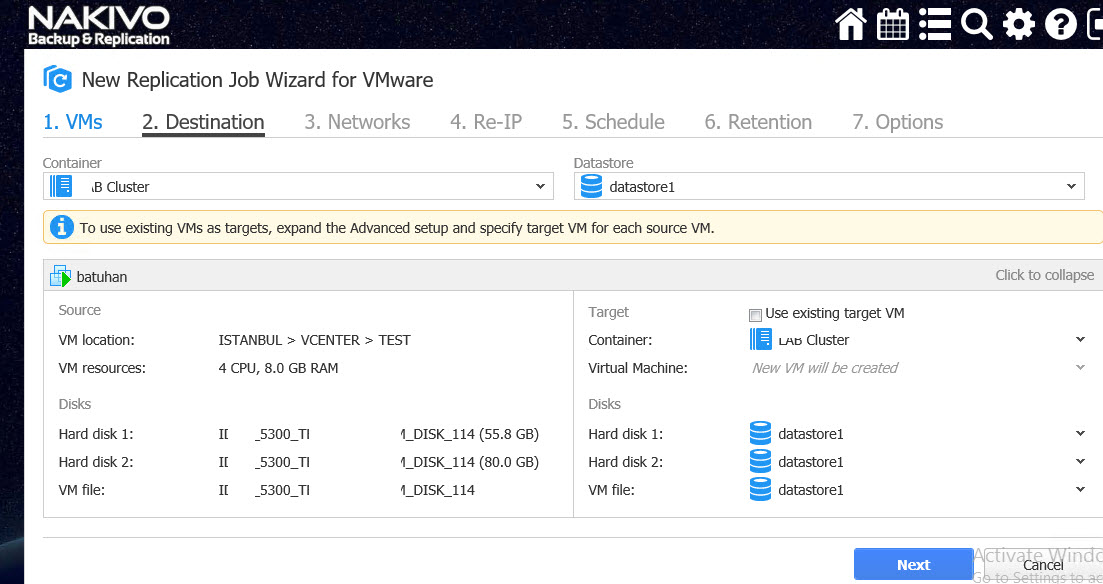Switch to the 1. VMs step
This screenshot has width=1103, height=584.
click(x=73, y=122)
